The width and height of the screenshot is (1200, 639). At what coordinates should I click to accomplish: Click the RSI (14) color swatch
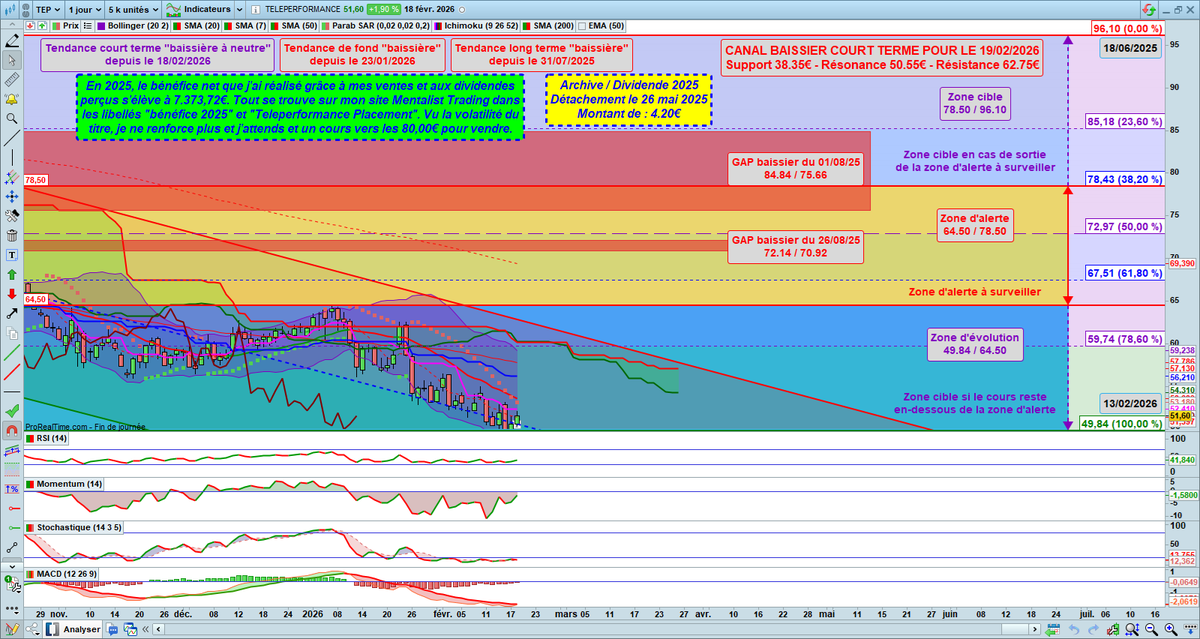tap(30, 438)
